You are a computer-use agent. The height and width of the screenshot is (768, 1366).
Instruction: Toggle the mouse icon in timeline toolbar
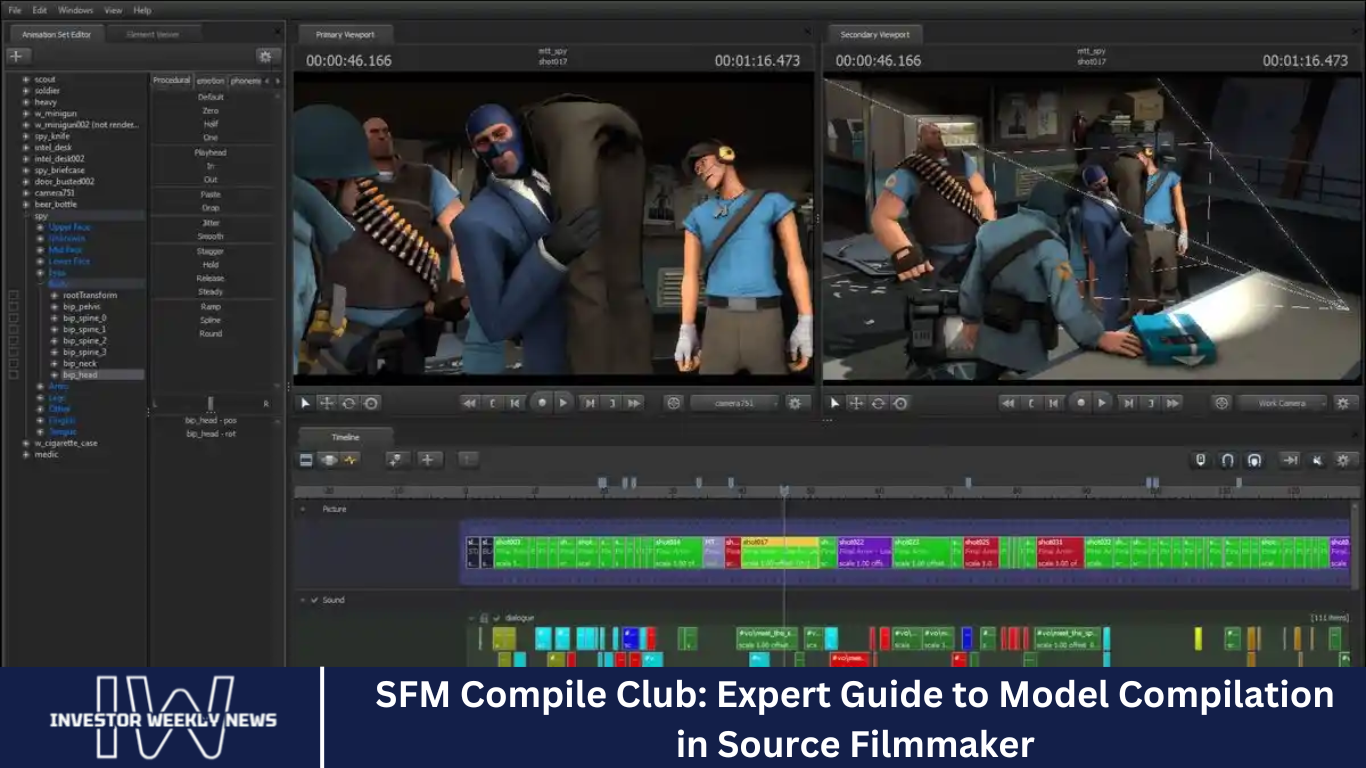pyautogui.click(x=1201, y=460)
